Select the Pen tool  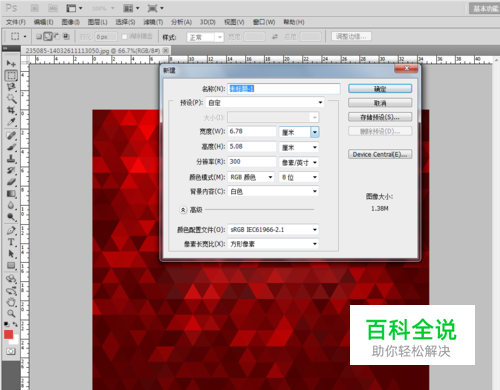pos(11,230)
